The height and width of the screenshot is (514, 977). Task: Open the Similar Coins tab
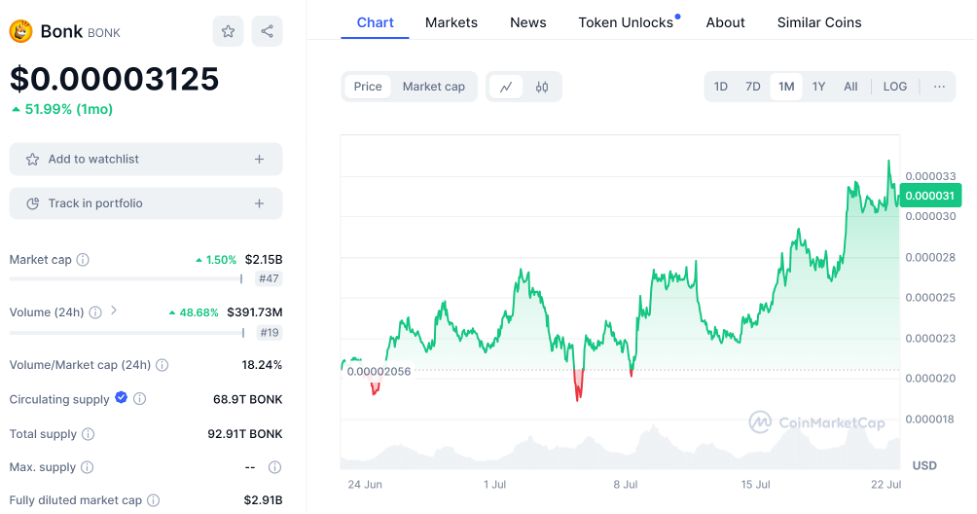(x=819, y=22)
